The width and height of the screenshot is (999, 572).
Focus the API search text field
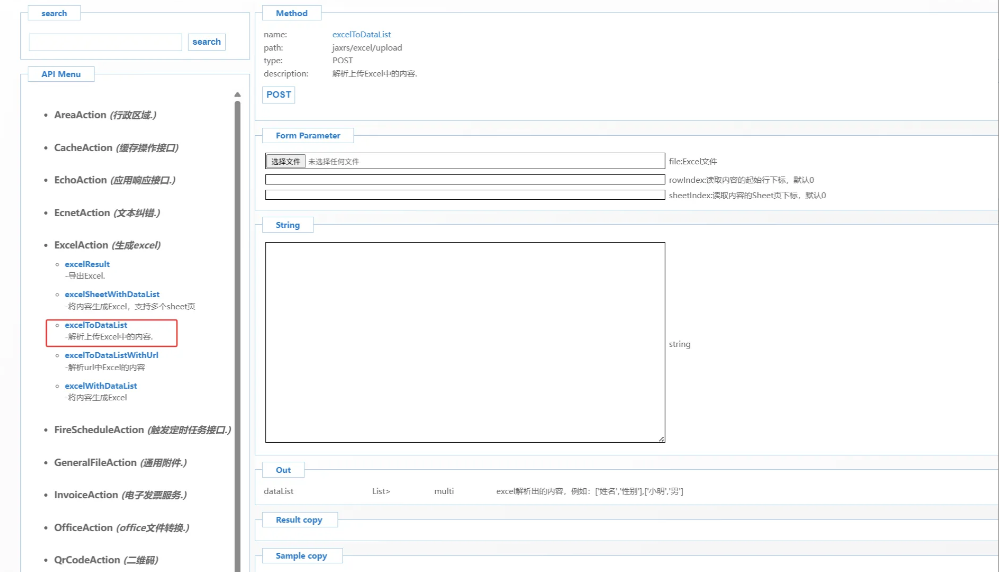pyautogui.click(x=105, y=42)
